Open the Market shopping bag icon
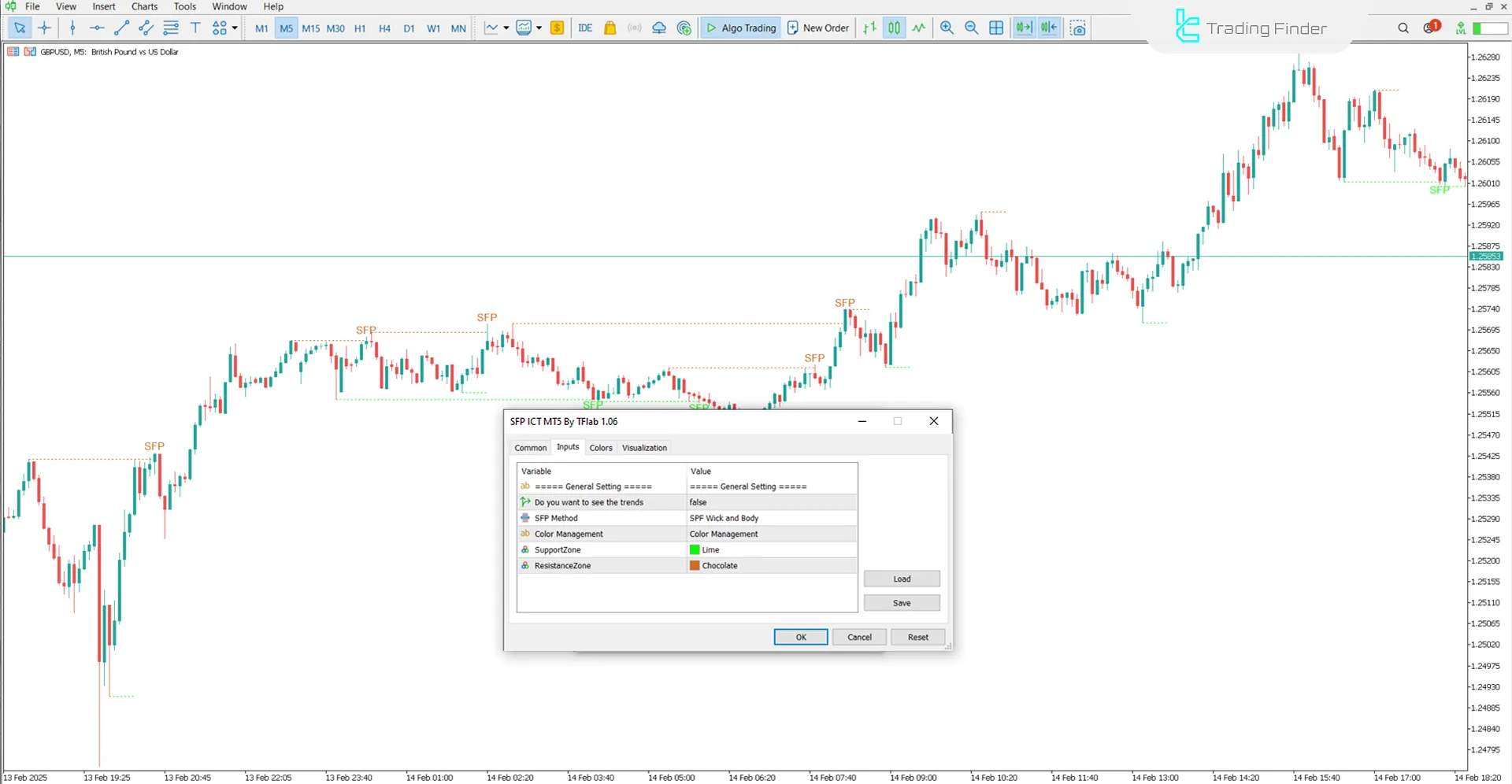This screenshot has width=1512, height=784. pyautogui.click(x=610, y=28)
